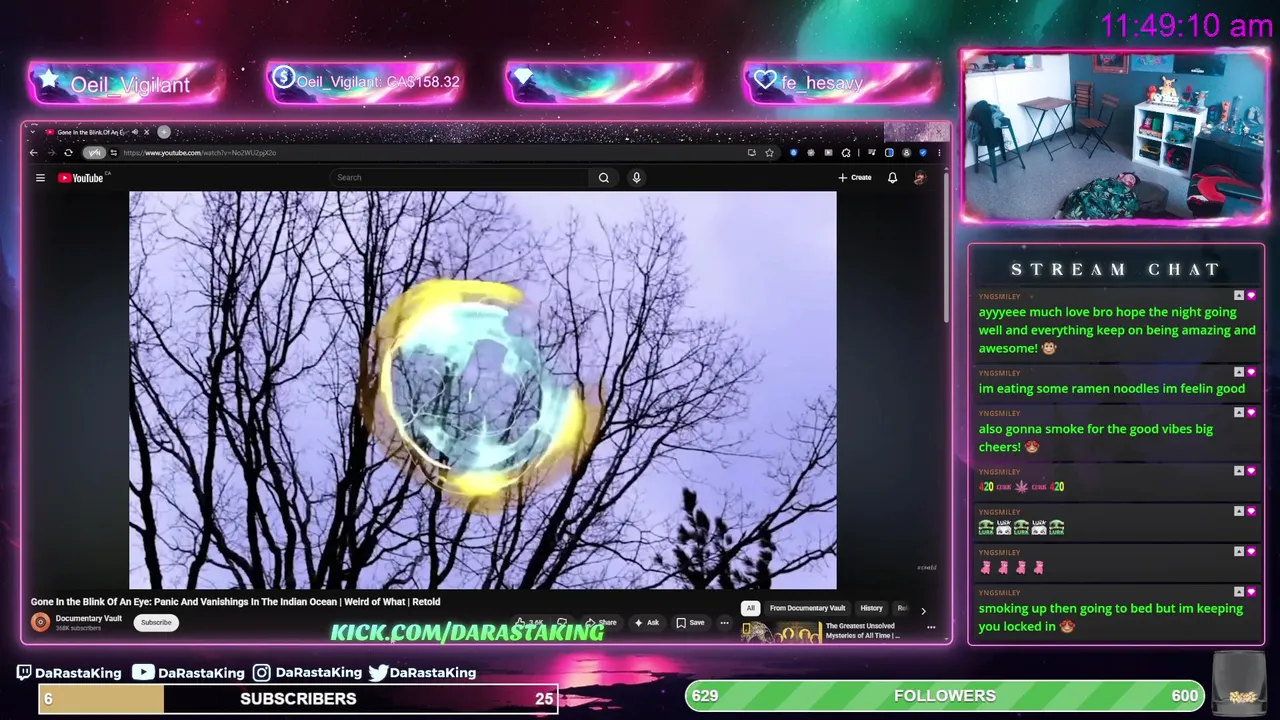Click the blue shield extension icon
The width and height of the screenshot is (1280, 720).
793,153
